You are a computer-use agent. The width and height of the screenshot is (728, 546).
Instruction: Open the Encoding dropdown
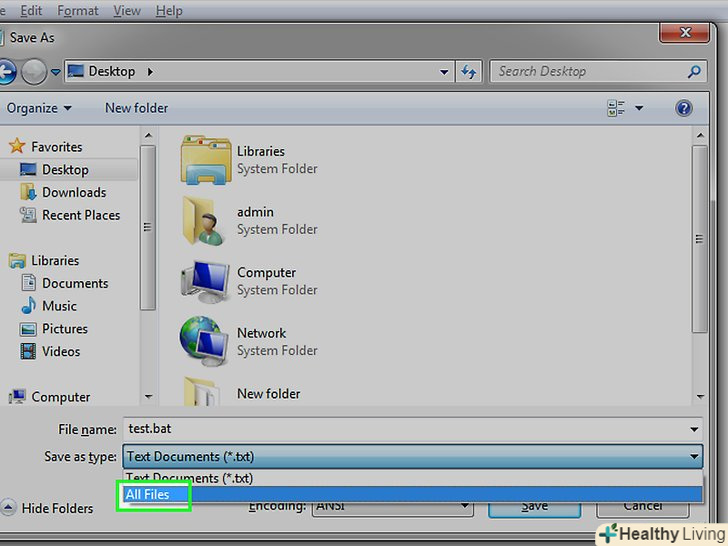tap(392, 507)
